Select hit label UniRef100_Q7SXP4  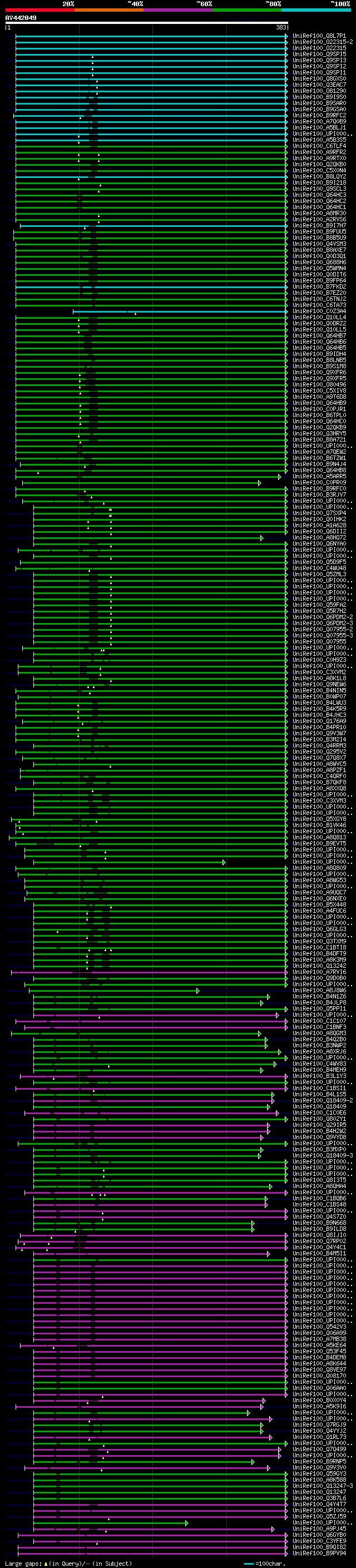tap(319, 513)
